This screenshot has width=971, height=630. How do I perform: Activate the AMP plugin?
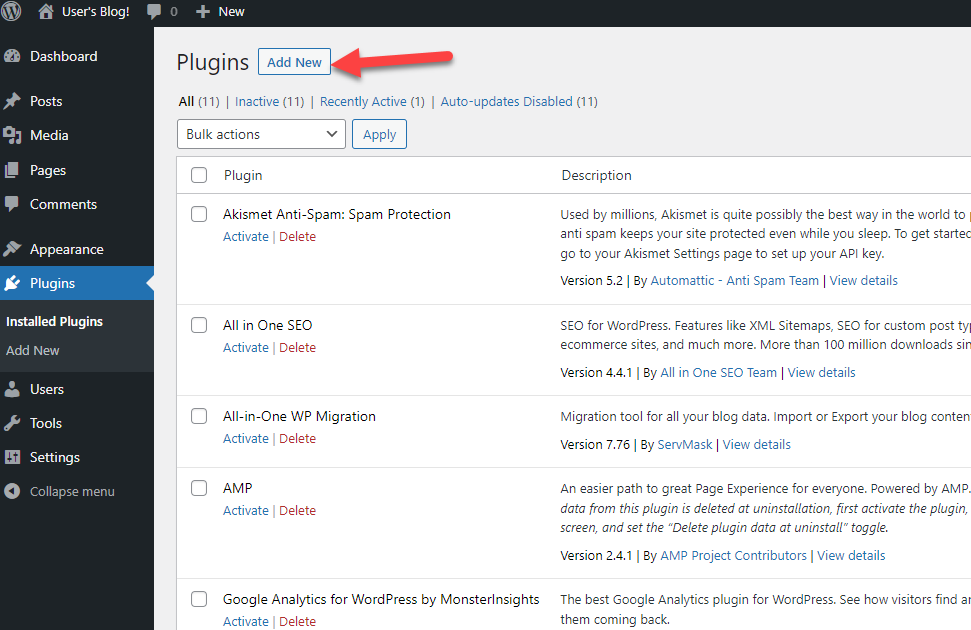[245, 510]
